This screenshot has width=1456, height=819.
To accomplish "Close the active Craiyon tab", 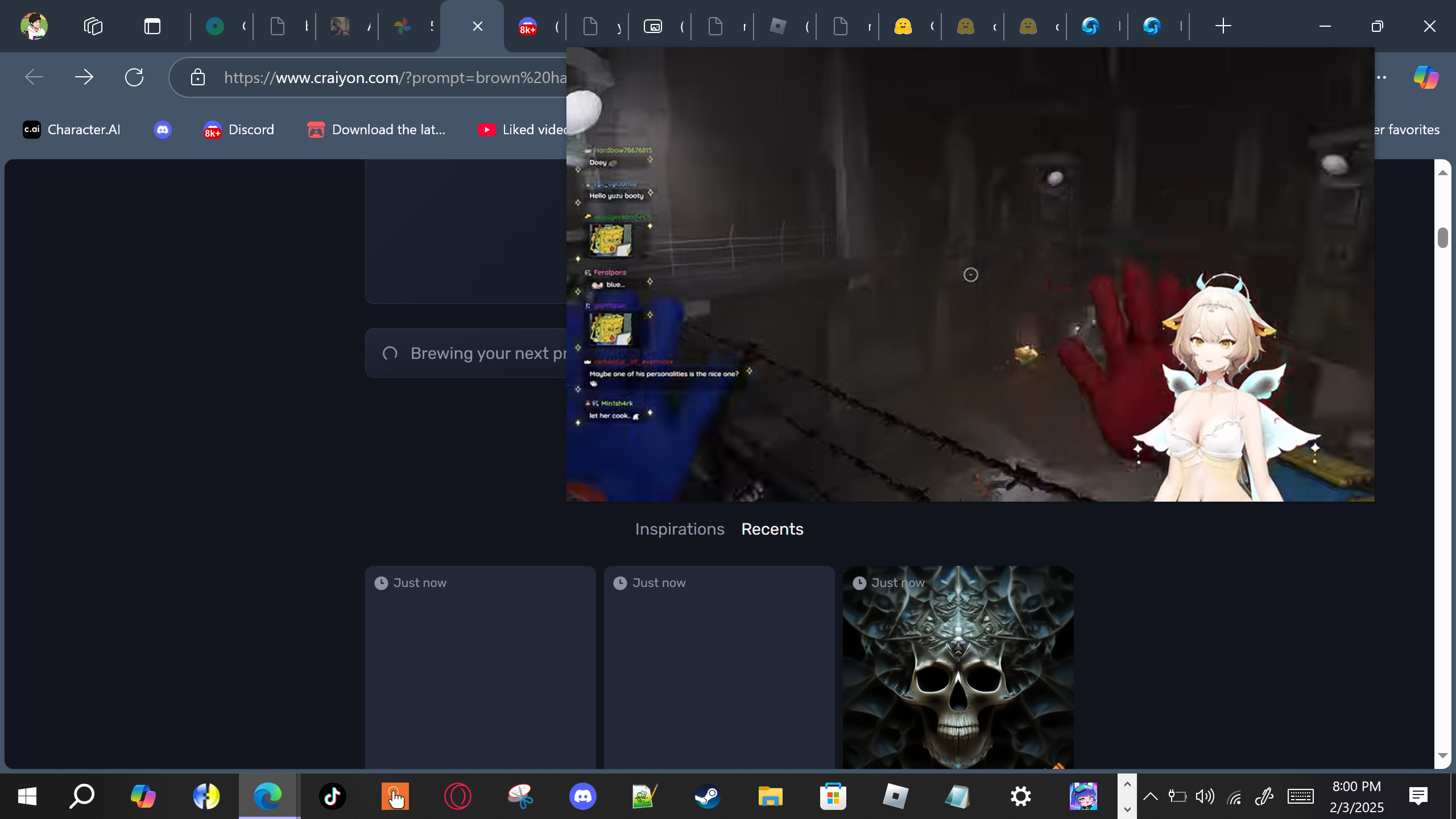I will pos(478,26).
